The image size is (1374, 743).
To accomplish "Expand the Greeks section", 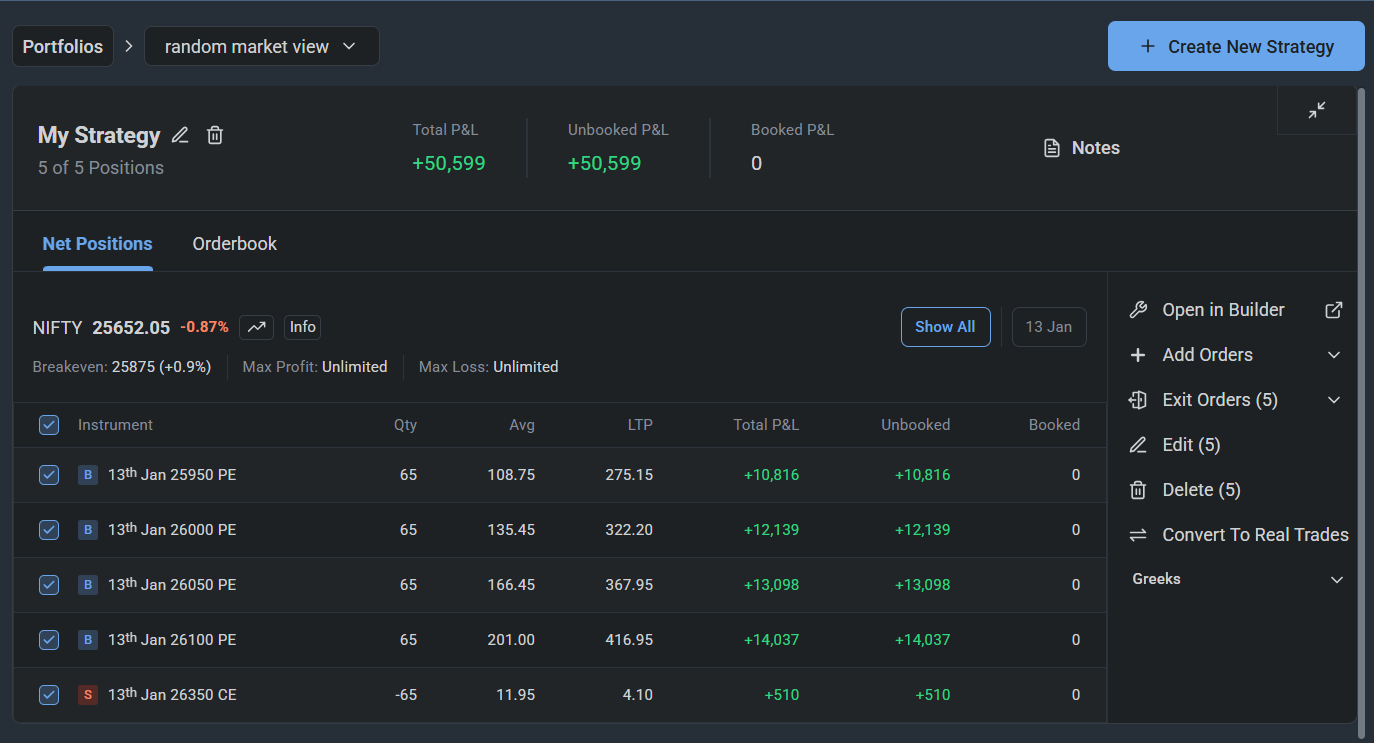I will pyautogui.click(x=1336, y=580).
